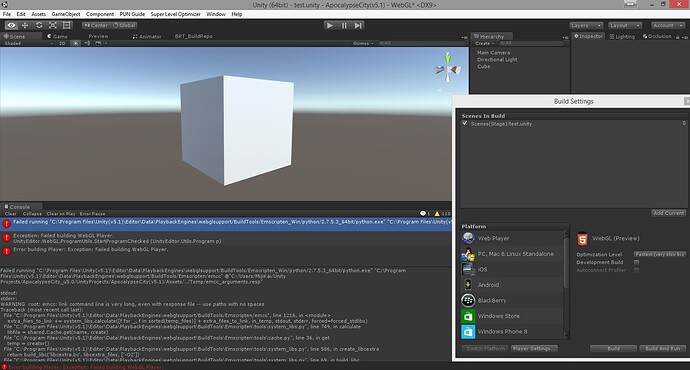Select iOS platform
690x370 pixels.
click(512, 269)
